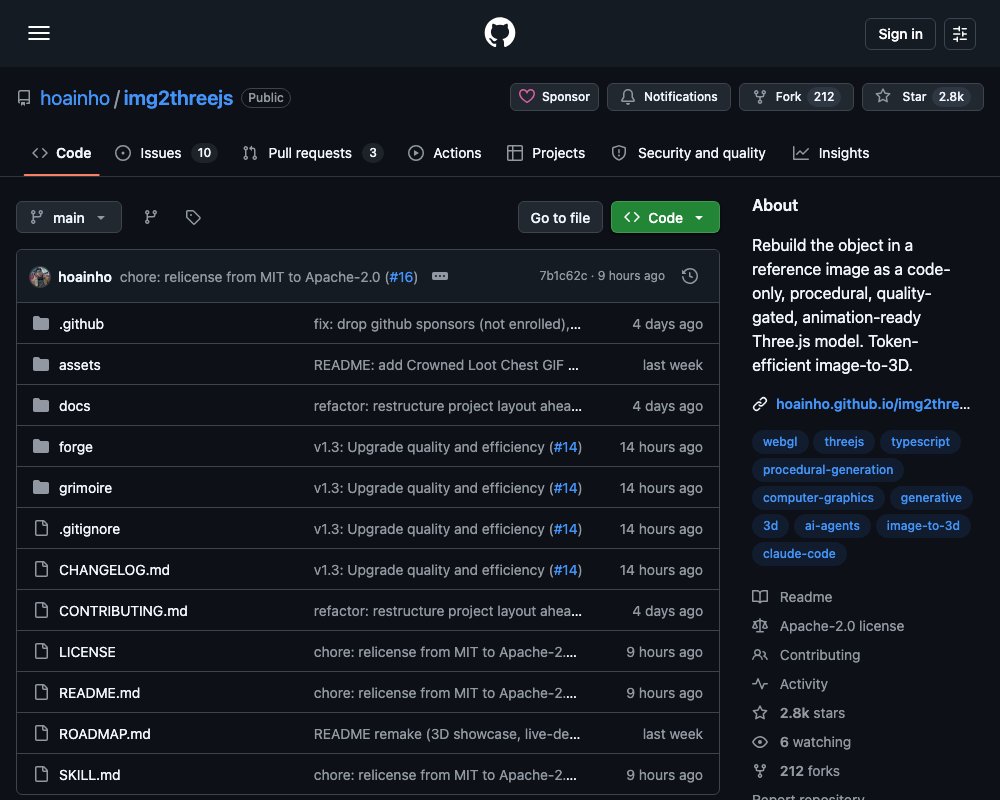This screenshot has width=1000, height=800.
Task: Open appearance settings icon beside Sign in
Action: coord(959,34)
